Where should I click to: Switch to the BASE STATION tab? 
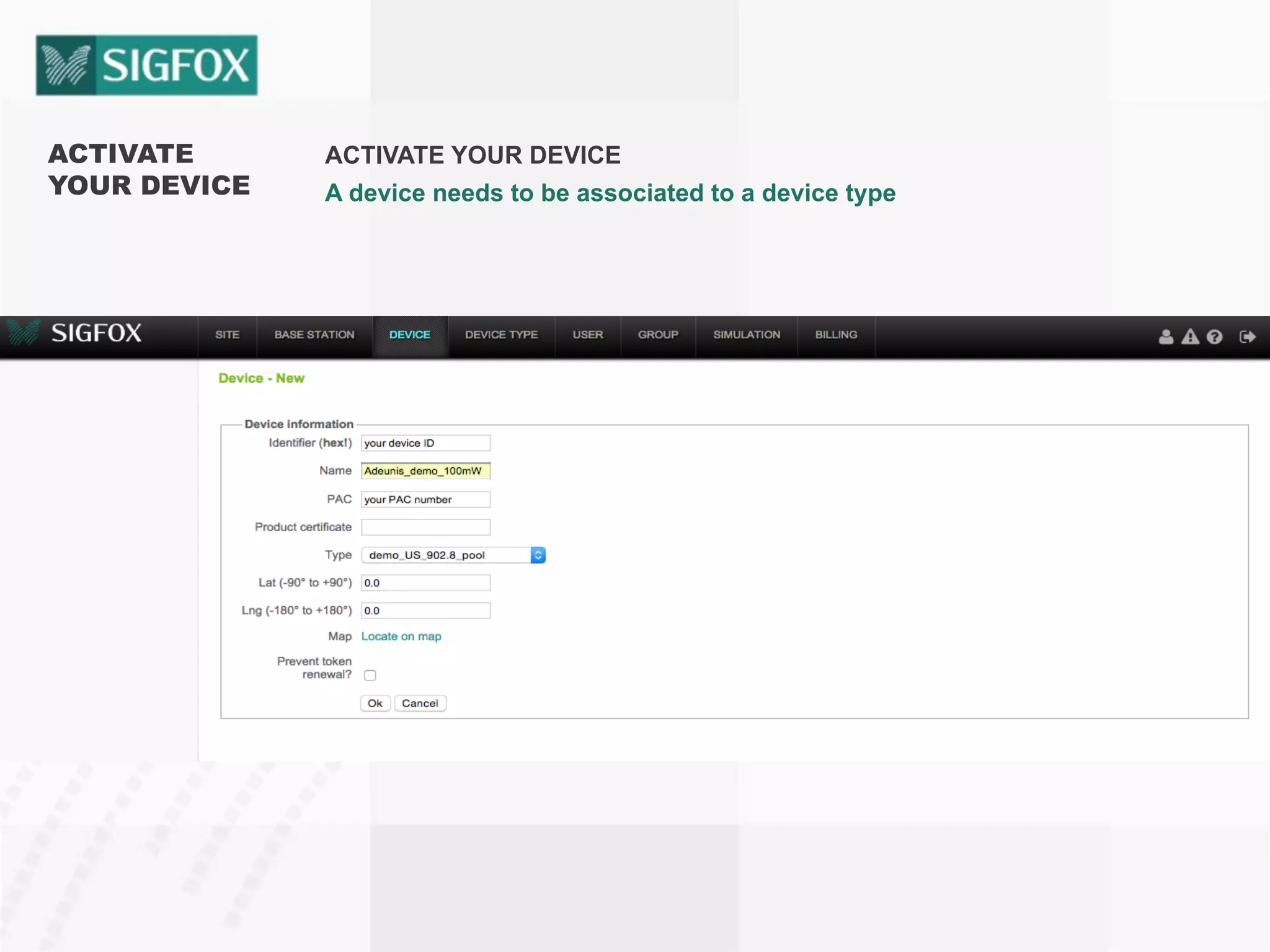pos(314,335)
